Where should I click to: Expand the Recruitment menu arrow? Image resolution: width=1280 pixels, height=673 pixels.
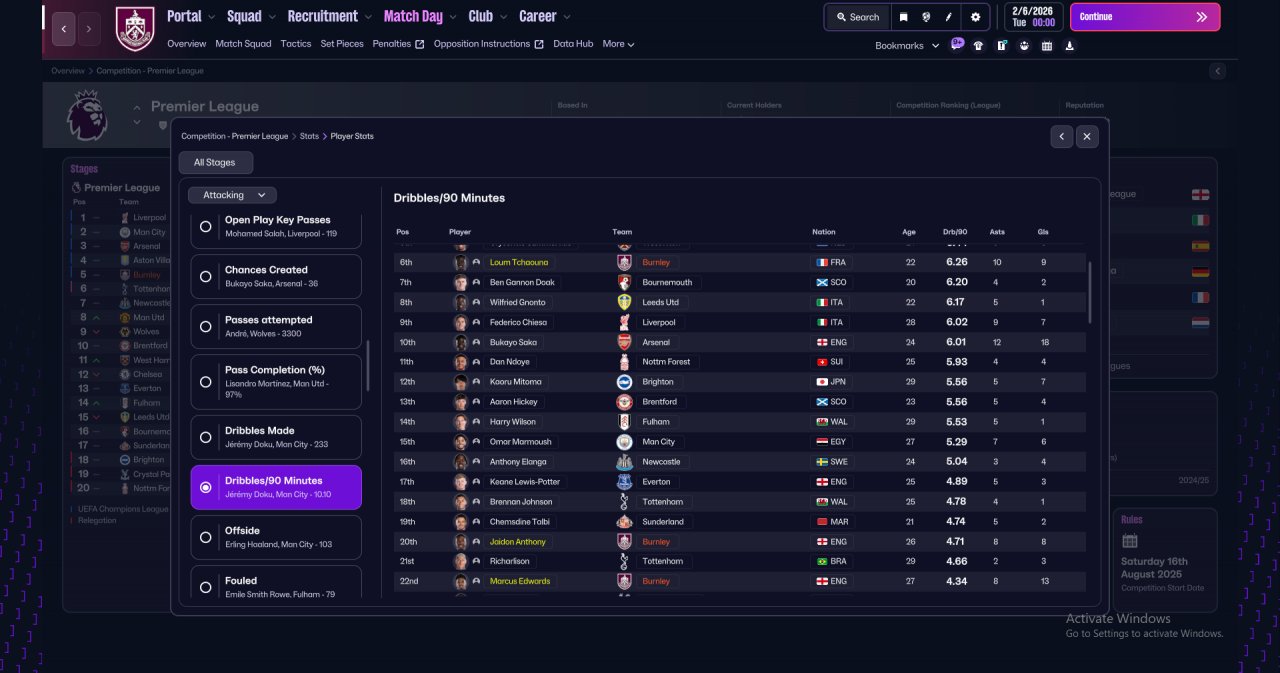tap(368, 17)
